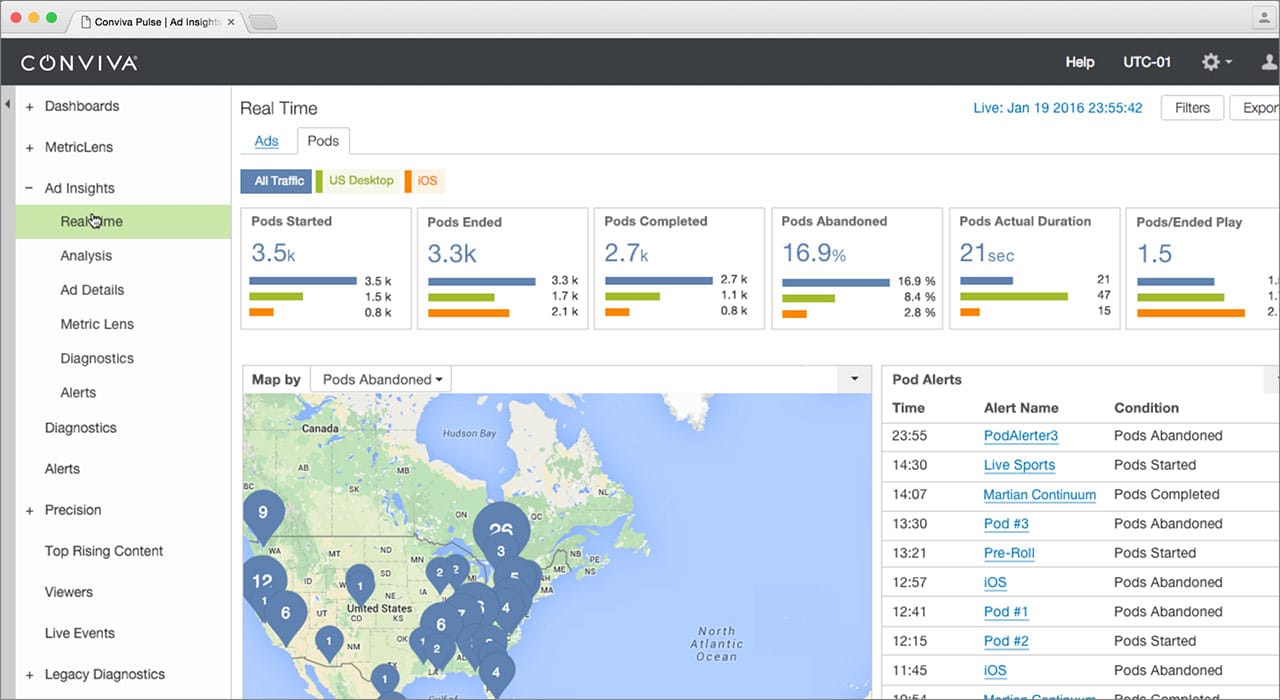The width and height of the screenshot is (1280, 700).
Task: Expand the MetricLens section plus sign
Action: click(x=30, y=148)
